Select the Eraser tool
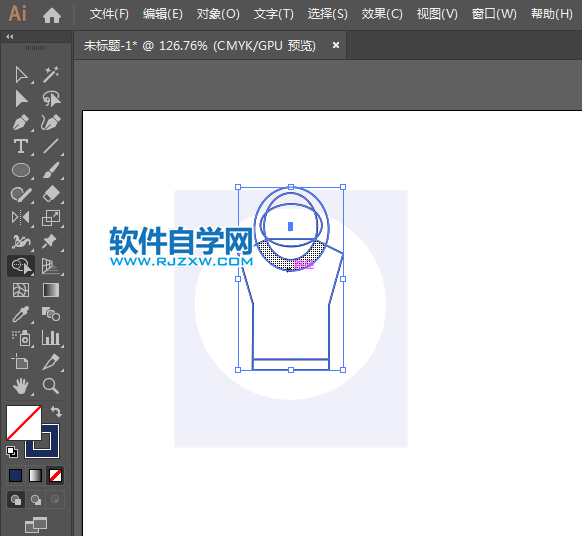 click(x=51, y=194)
